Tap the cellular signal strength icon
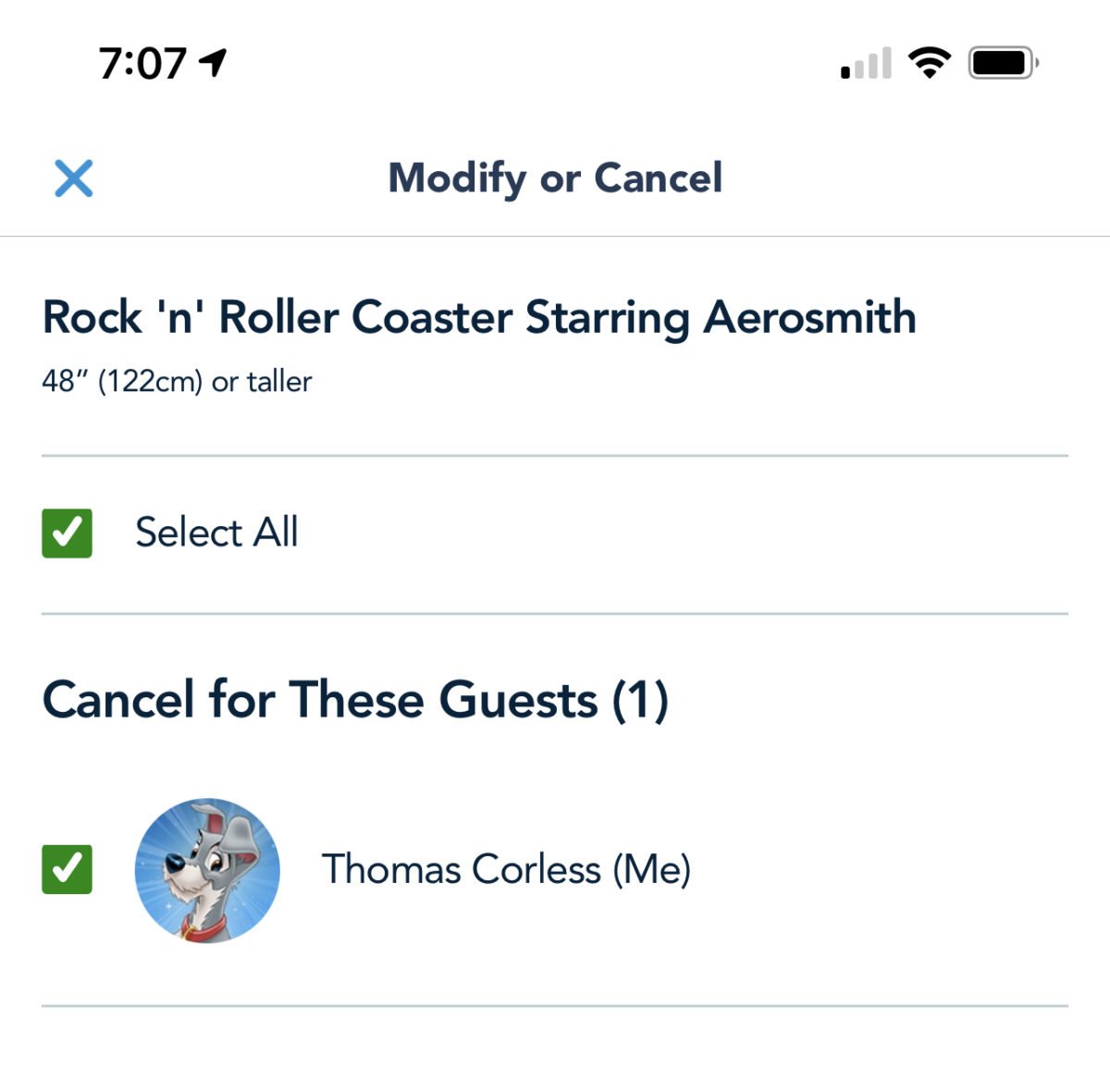This screenshot has height=1092, width=1110. [866, 63]
